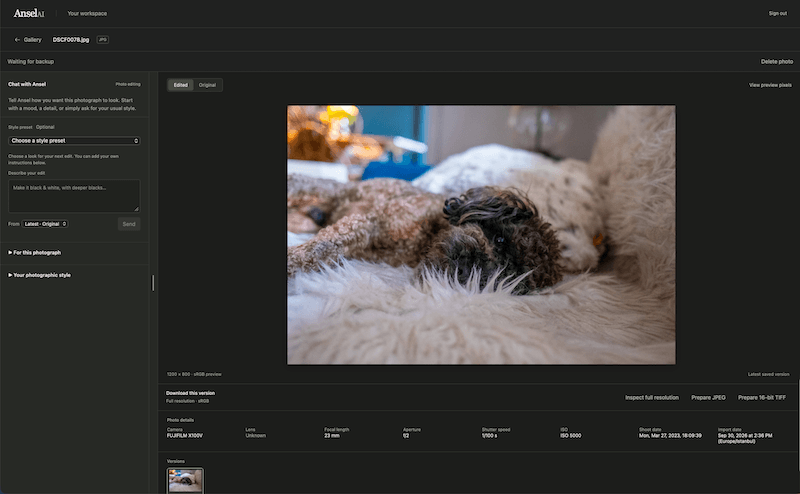800x494 pixels.
Task: Switch to the Original view tab
Action: pyautogui.click(x=207, y=85)
